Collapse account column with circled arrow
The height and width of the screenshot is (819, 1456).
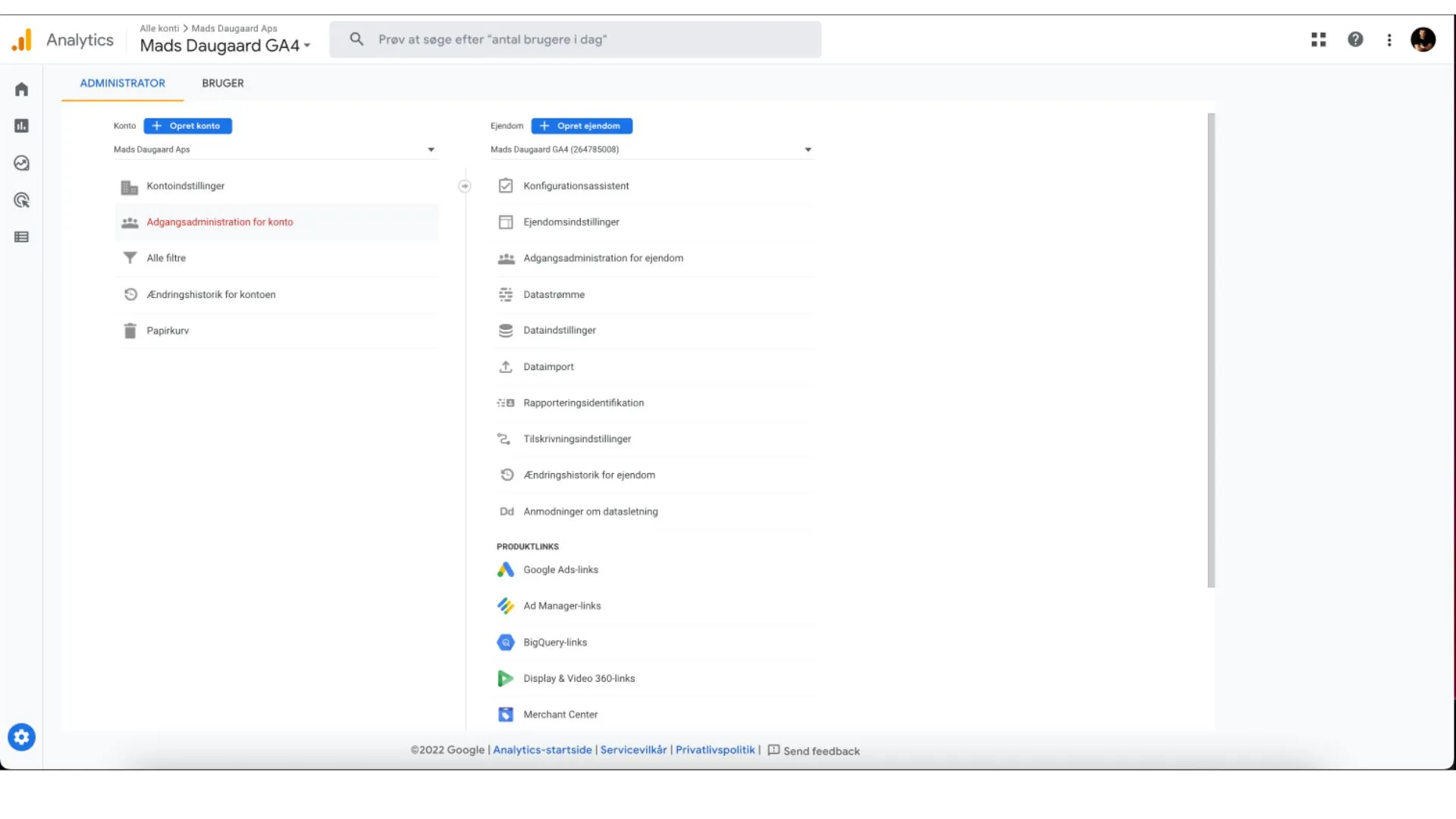pyautogui.click(x=465, y=186)
